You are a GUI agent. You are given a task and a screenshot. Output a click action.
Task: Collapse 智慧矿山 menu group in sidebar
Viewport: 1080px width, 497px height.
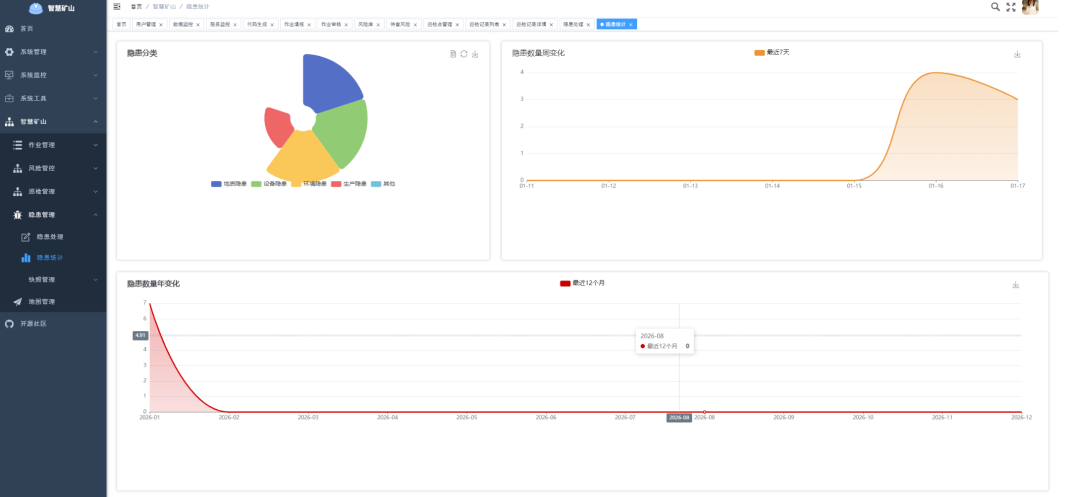coord(53,122)
